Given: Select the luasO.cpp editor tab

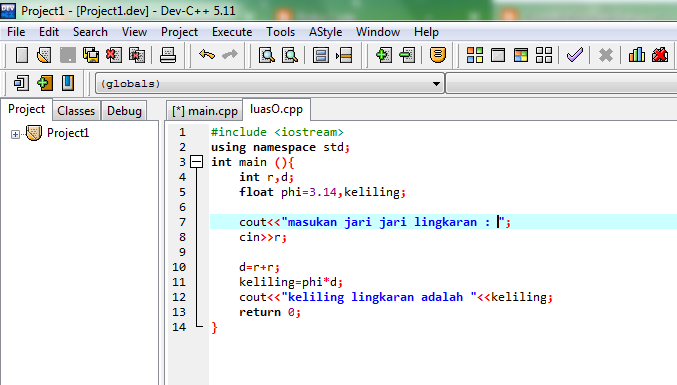Looking at the screenshot, I should [276, 109].
